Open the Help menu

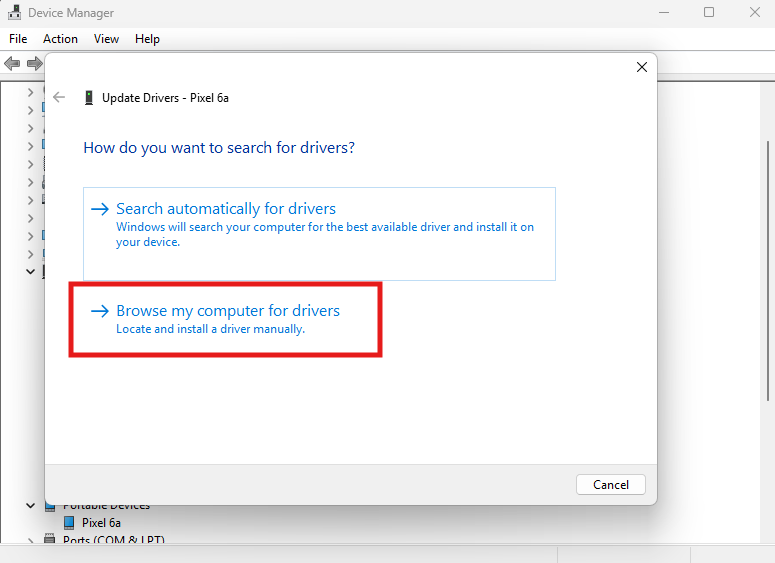tap(147, 39)
